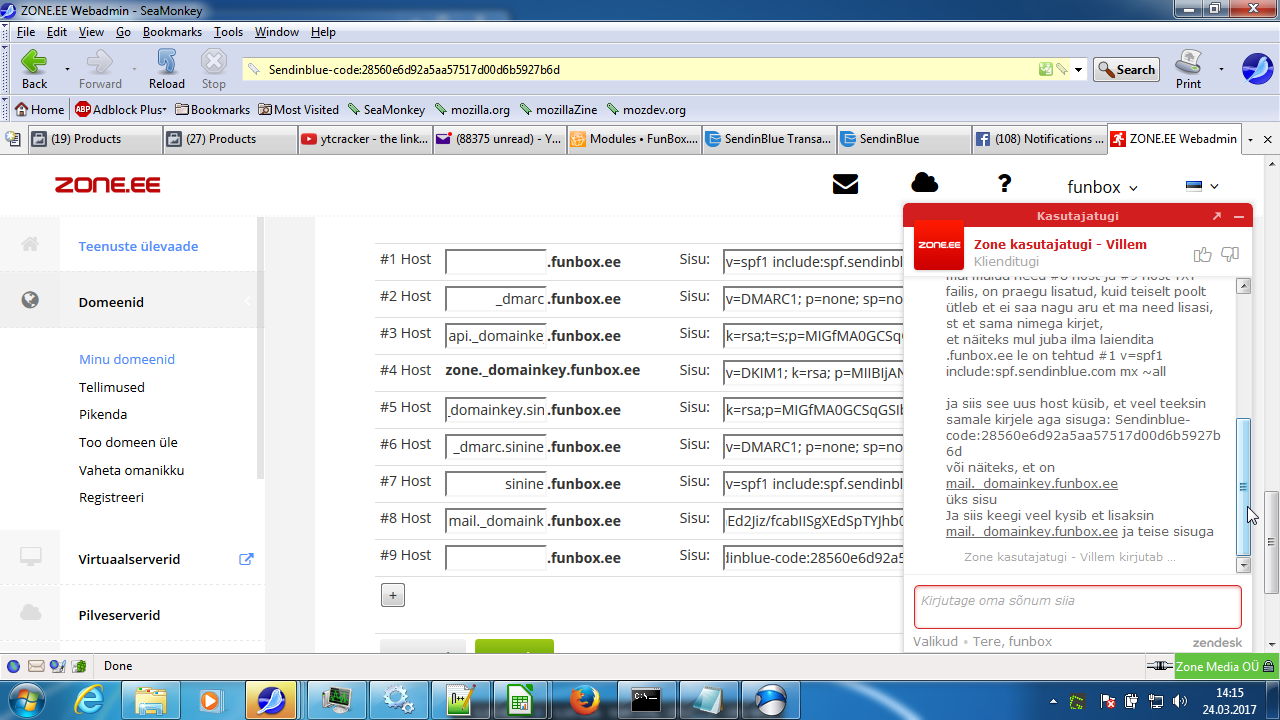The height and width of the screenshot is (720, 1280).
Task: Focus the chat message input field
Action: [x=1078, y=607]
